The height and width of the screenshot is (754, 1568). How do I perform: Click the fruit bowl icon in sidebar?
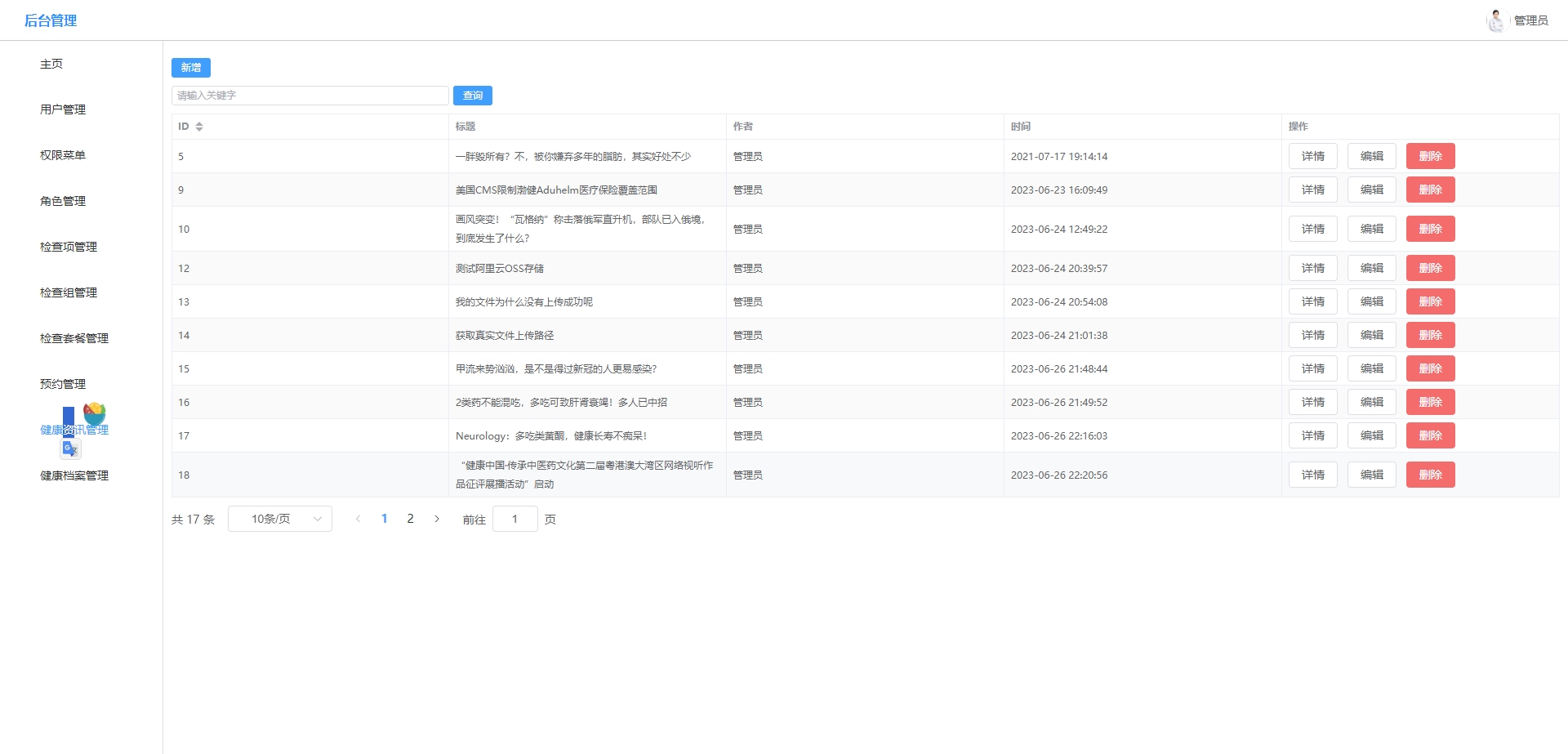pyautogui.click(x=95, y=413)
